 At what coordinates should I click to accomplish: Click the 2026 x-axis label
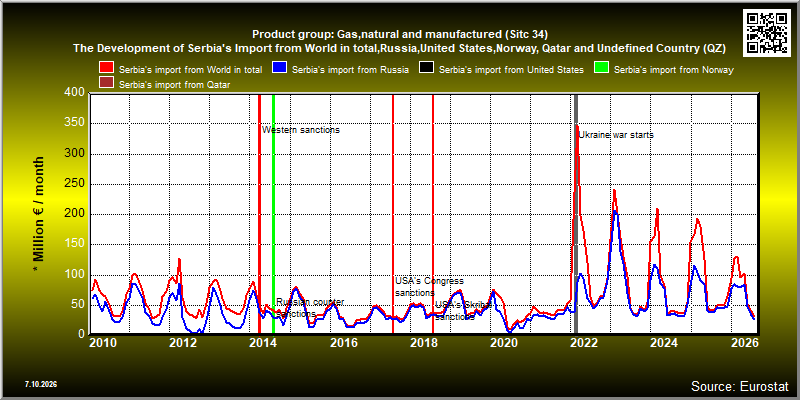click(x=743, y=343)
